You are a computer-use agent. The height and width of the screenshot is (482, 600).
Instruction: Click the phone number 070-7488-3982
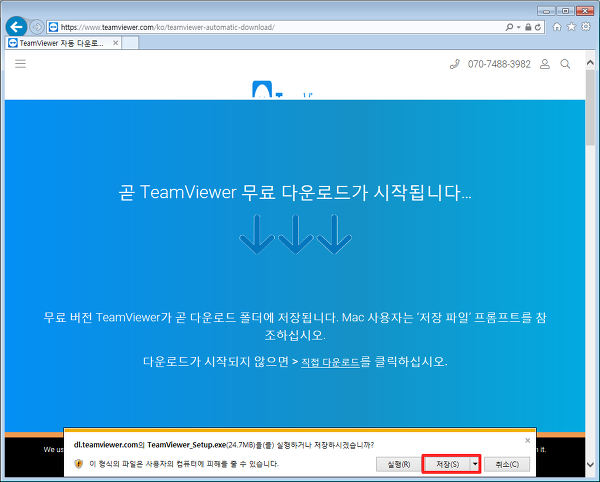[499, 64]
